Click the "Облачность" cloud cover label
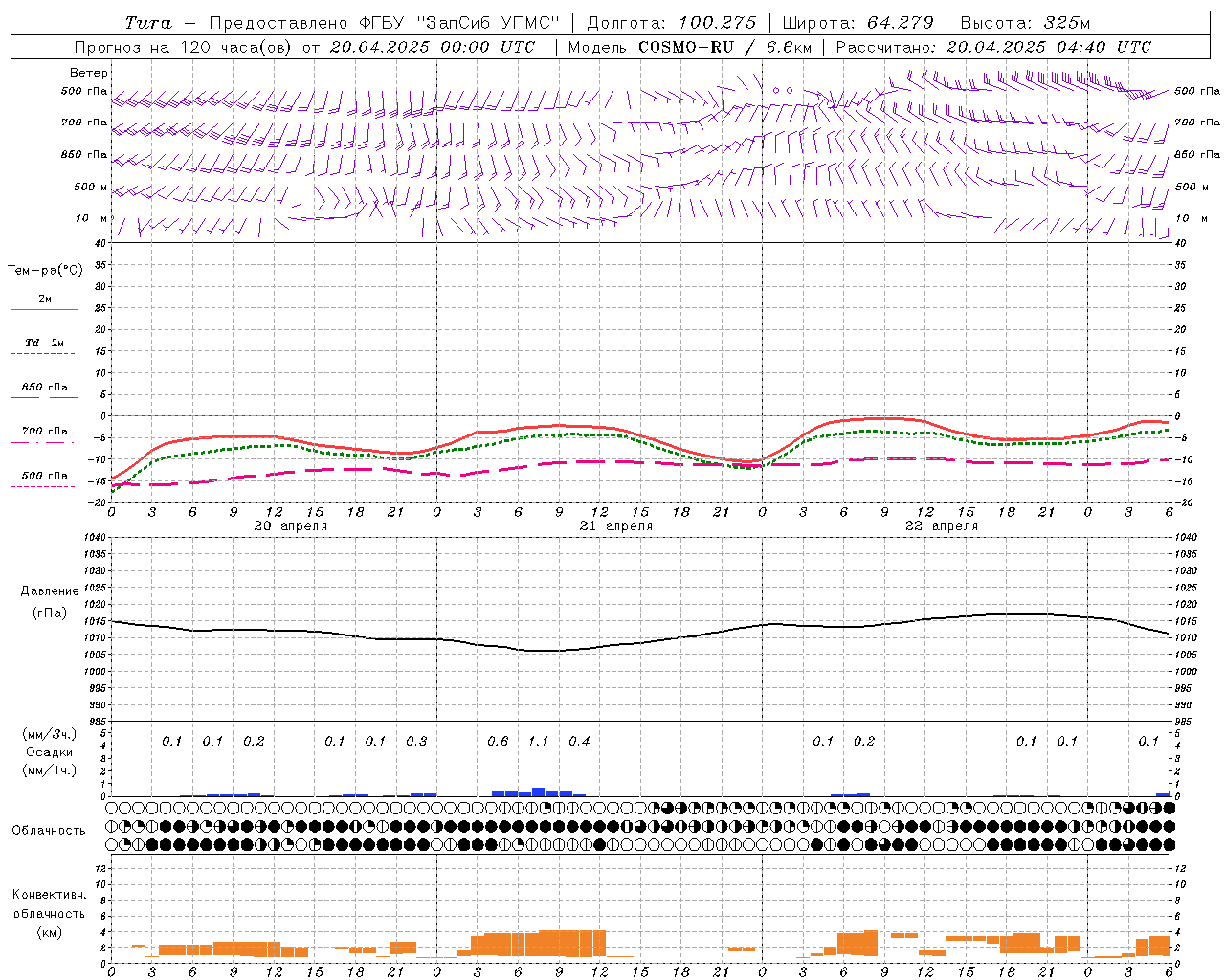This screenshot has width=1225, height=980. pyautogui.click(x=49, y=831)
